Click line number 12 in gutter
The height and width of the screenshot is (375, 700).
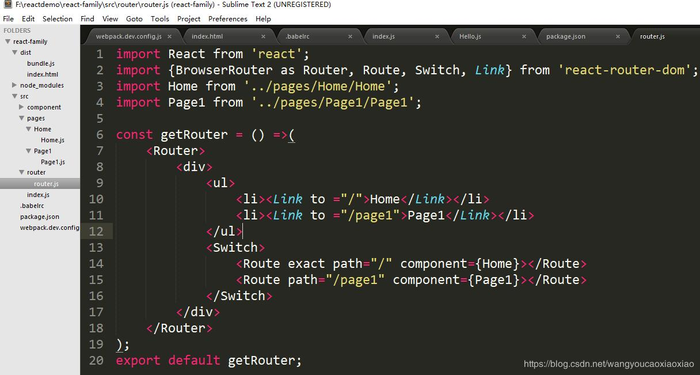pos(96,231)
